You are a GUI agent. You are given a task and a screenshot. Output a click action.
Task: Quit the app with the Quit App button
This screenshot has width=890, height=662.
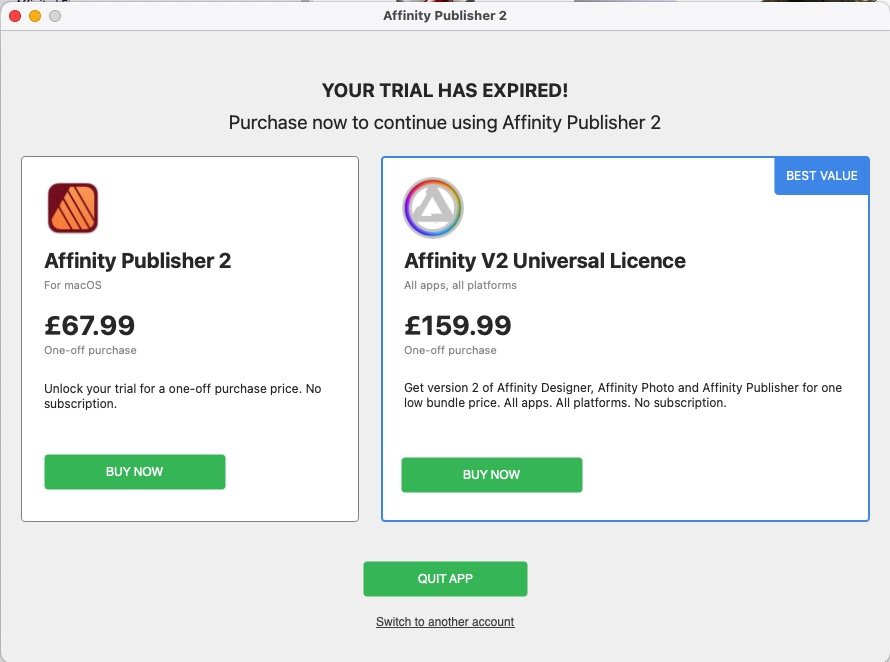point(445,579)
